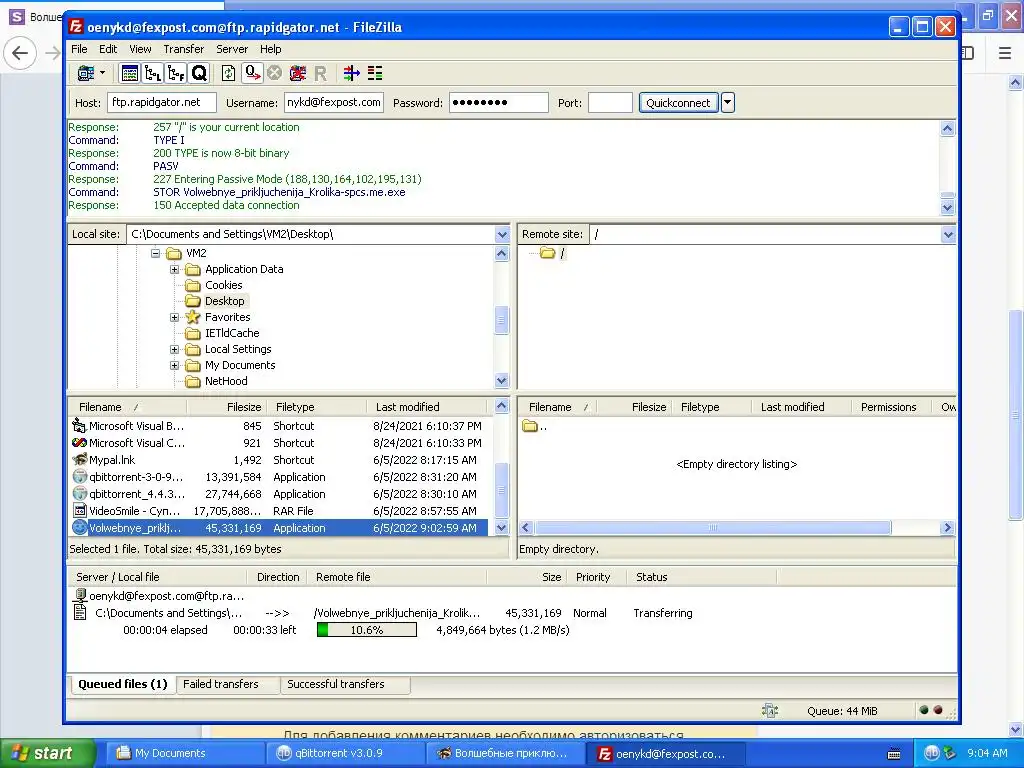Screen dimensions: 1024x768
Task: Open the View menu
Action: (x=140, y=49)
